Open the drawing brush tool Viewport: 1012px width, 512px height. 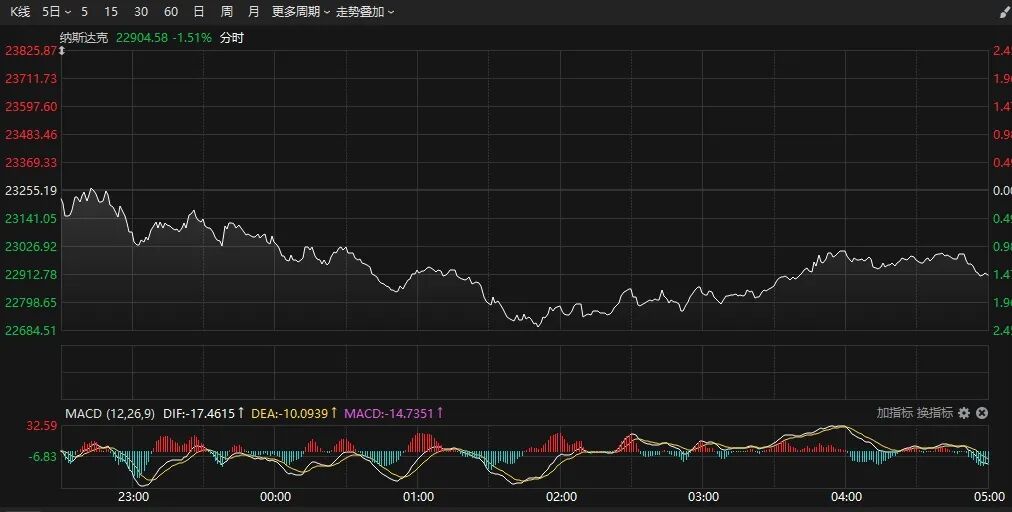[x=1003, y=12]
